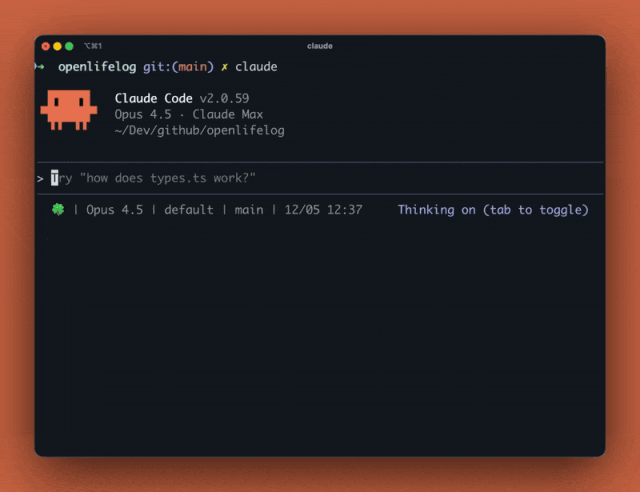Viewport: 640px width, 492px height.
Task: Click the ~/Dev/github/openlifelog path
Action: pyautogui.click(x=199, y=130)
